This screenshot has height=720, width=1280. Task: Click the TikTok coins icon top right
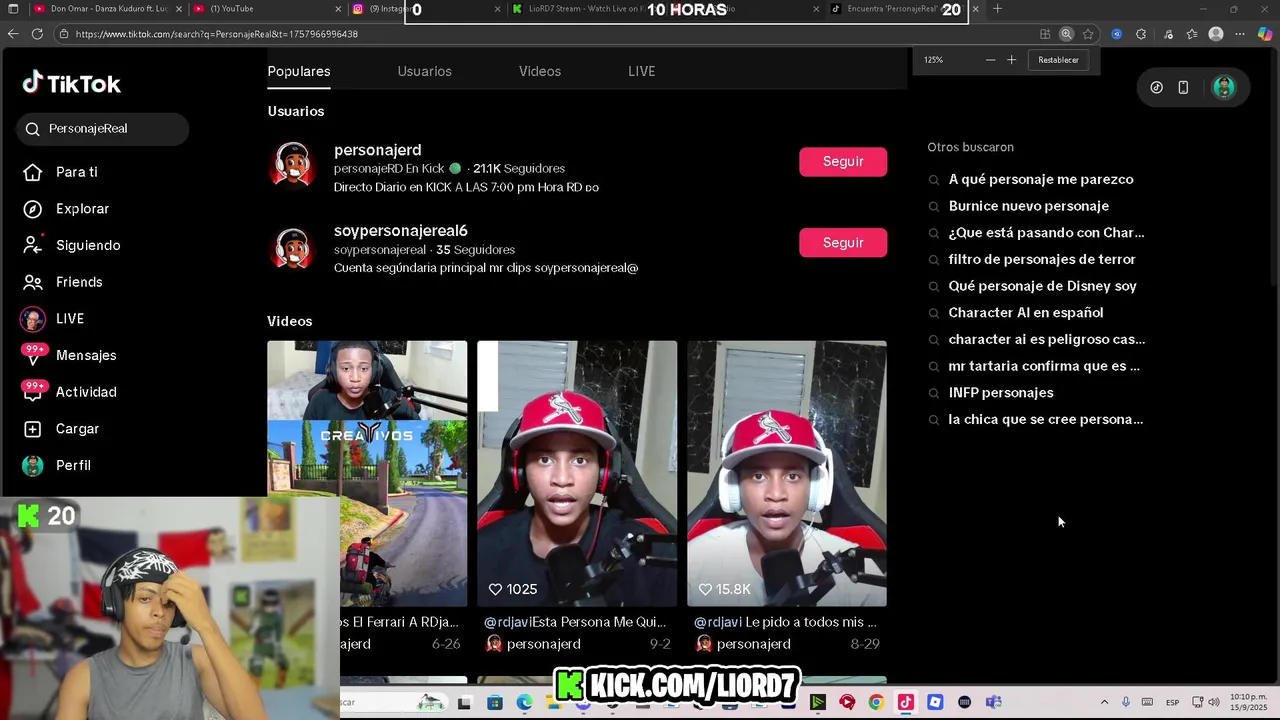[1156, 87]
